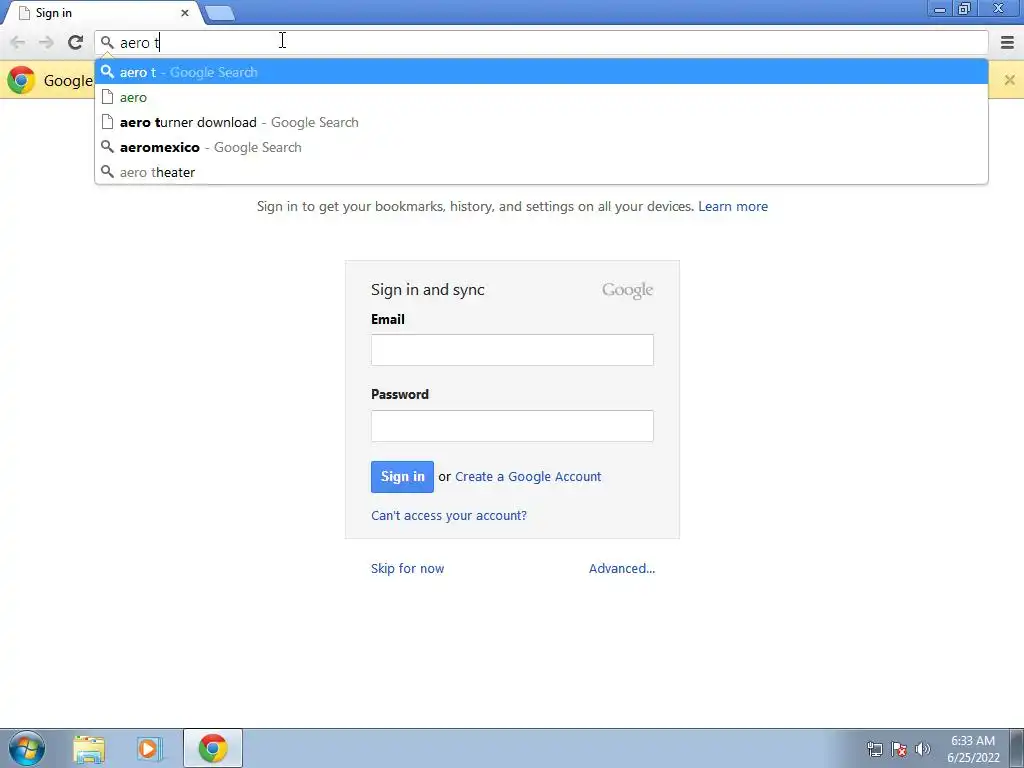The image size is (1024, 768).
Task: Open the Windows Start menu
Action: pyautogui.click(x=27, y=748)
